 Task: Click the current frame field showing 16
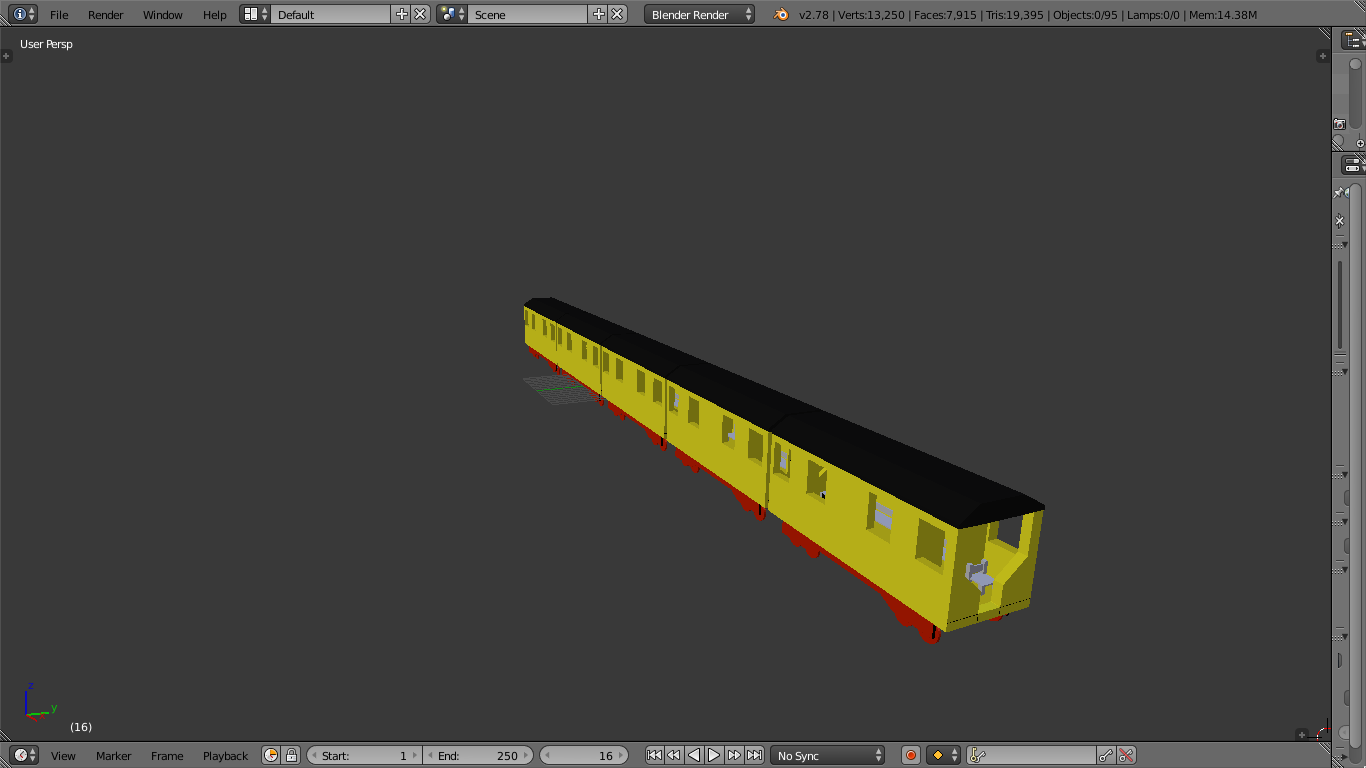coord(584,755)
